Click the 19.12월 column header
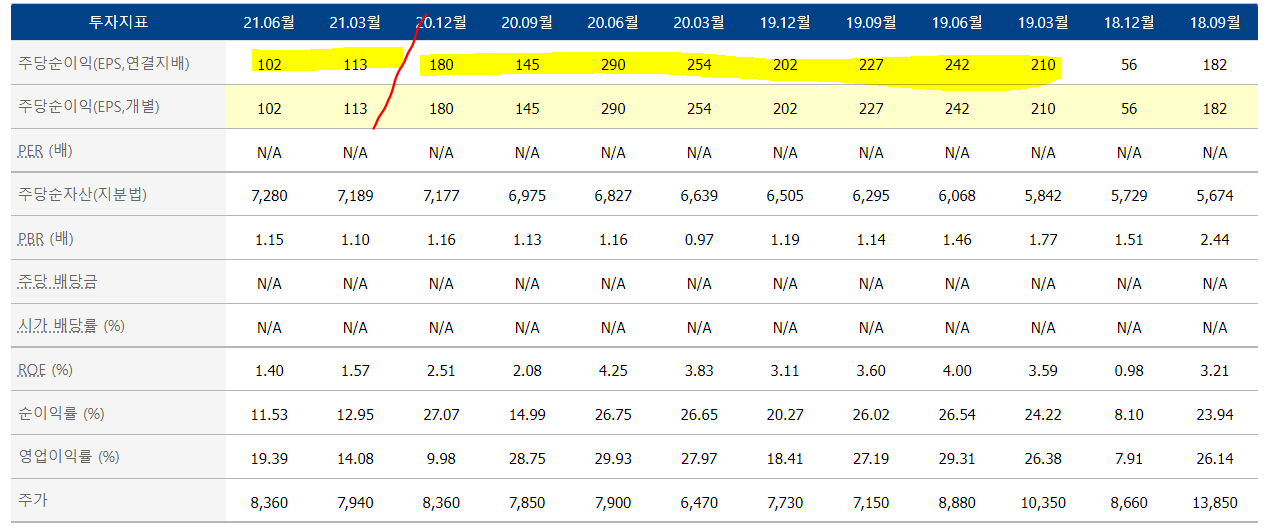The image size is (1270, 530). tap(785, 21)
